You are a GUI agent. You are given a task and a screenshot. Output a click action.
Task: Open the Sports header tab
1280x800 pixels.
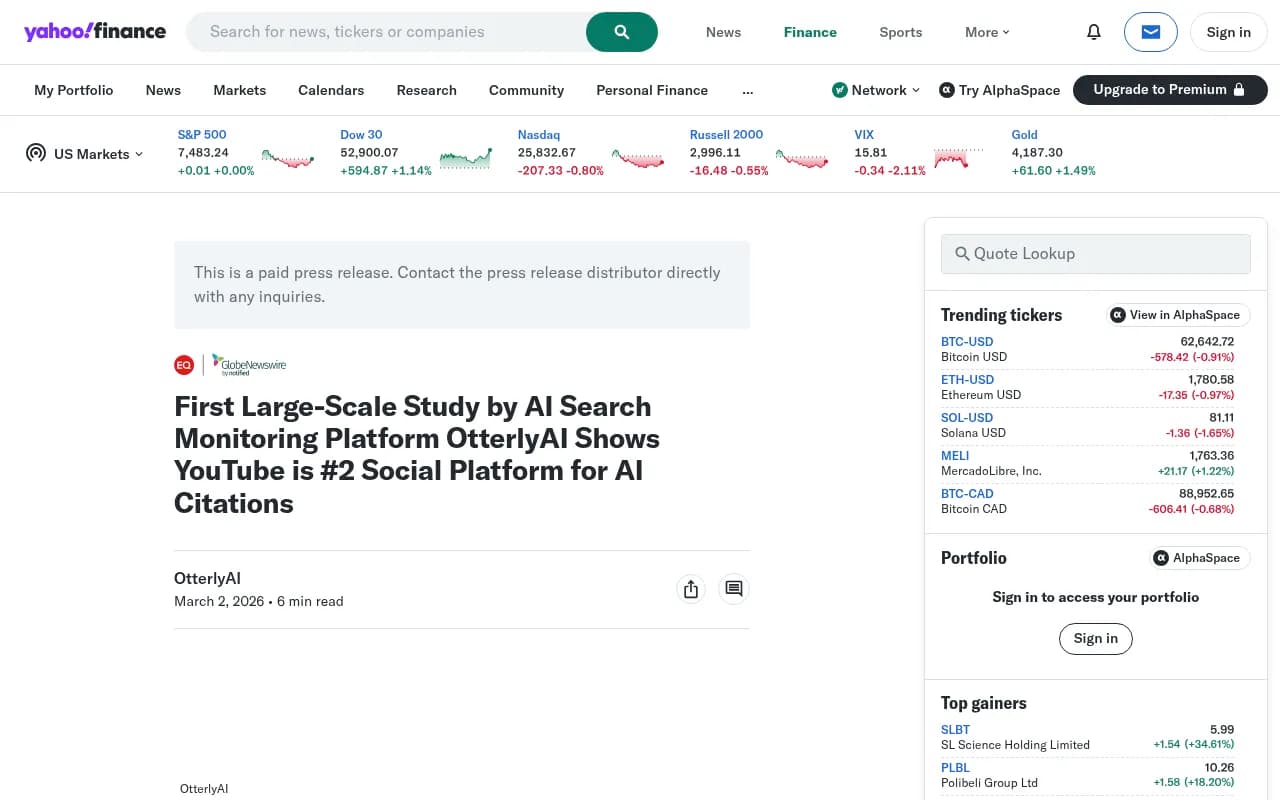(901, 32)
